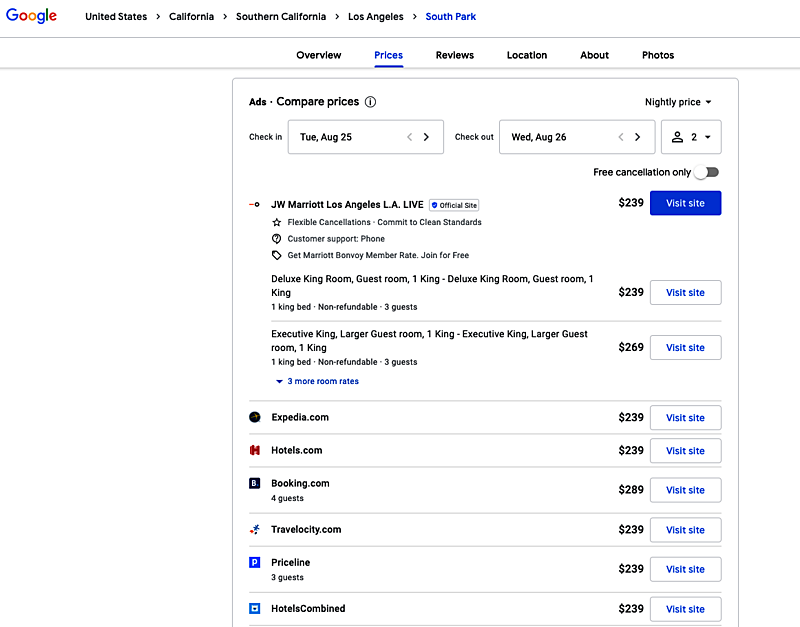Toggle Free cancellation only switch
Image resolution: width=800 pixels, height=627 pixels.
point(707,172)
